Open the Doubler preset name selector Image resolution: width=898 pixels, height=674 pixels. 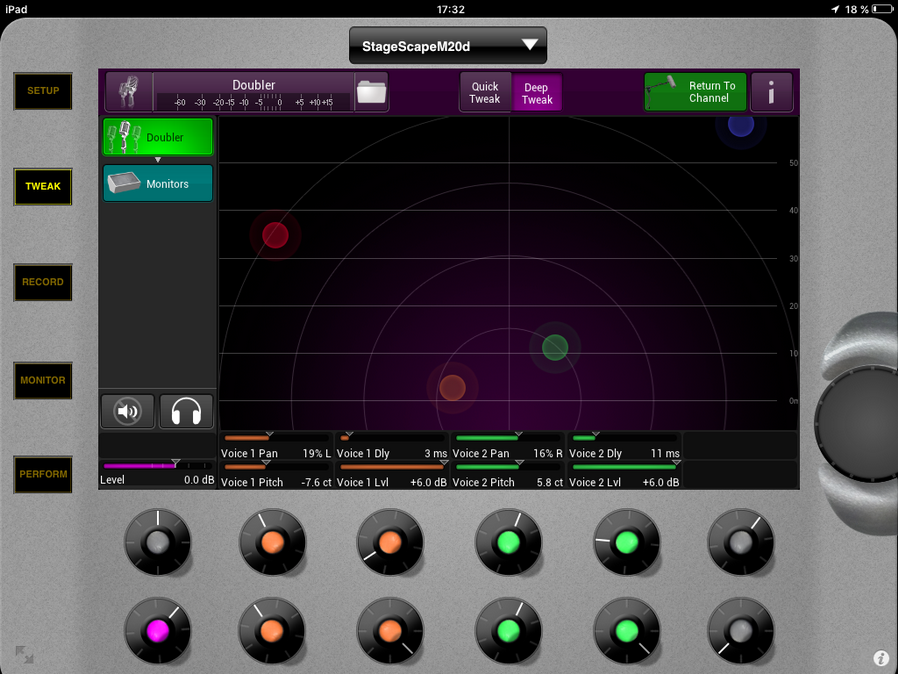click(254, 86)
